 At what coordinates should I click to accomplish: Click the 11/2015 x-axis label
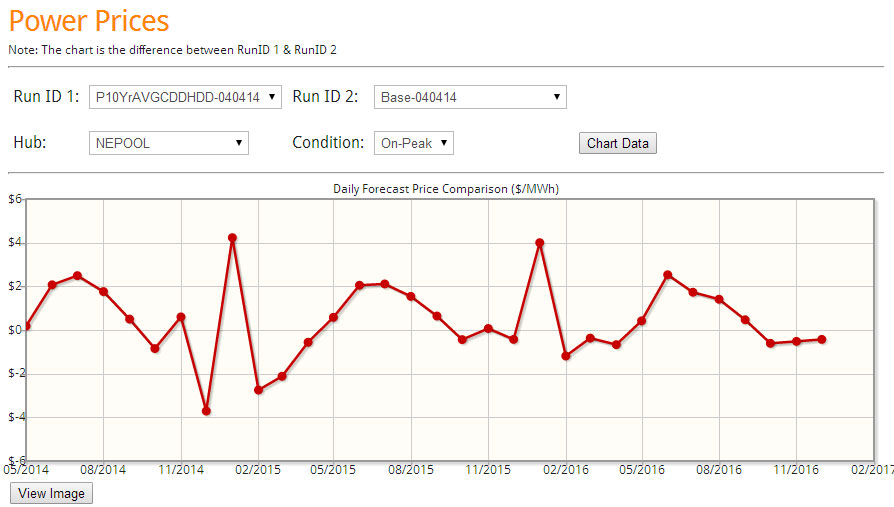point(488,470)
